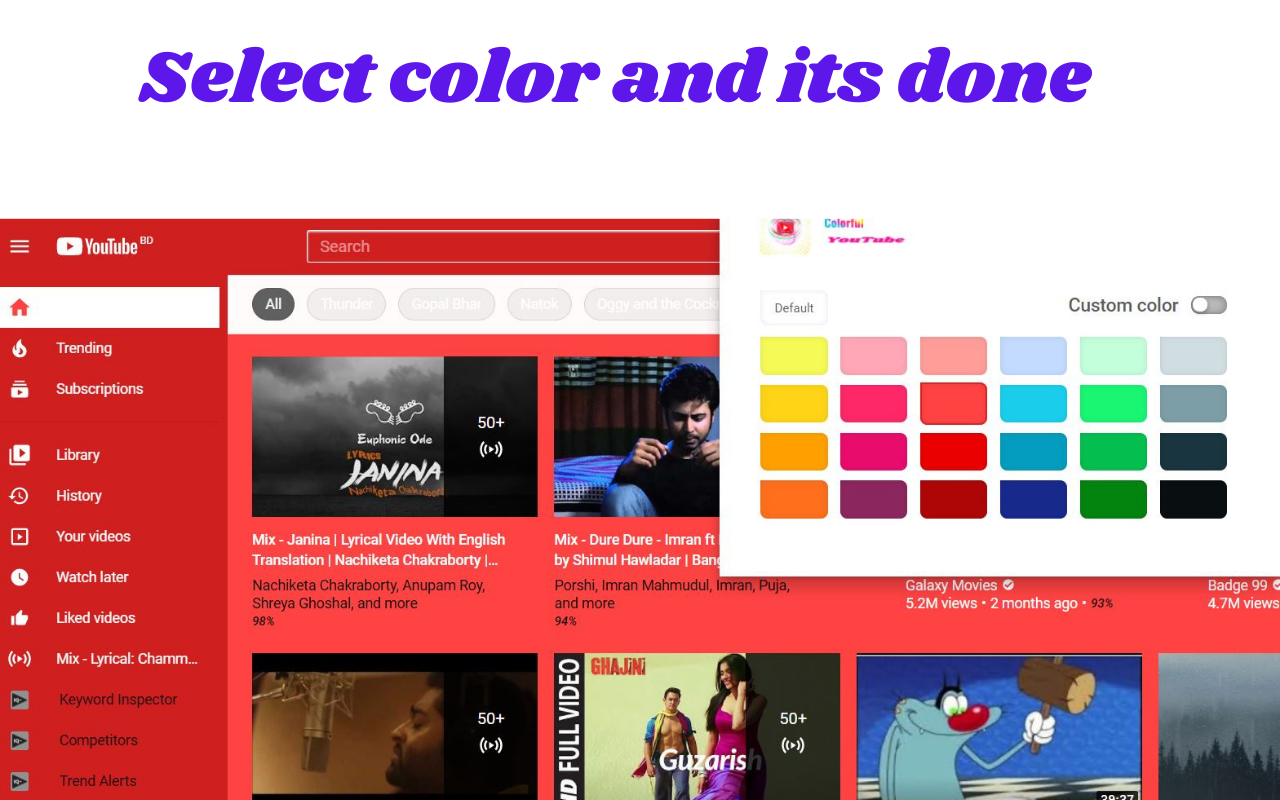Select the bright green swatch
Viewport: 1280px width, 800px height.
click(1114, 404)
